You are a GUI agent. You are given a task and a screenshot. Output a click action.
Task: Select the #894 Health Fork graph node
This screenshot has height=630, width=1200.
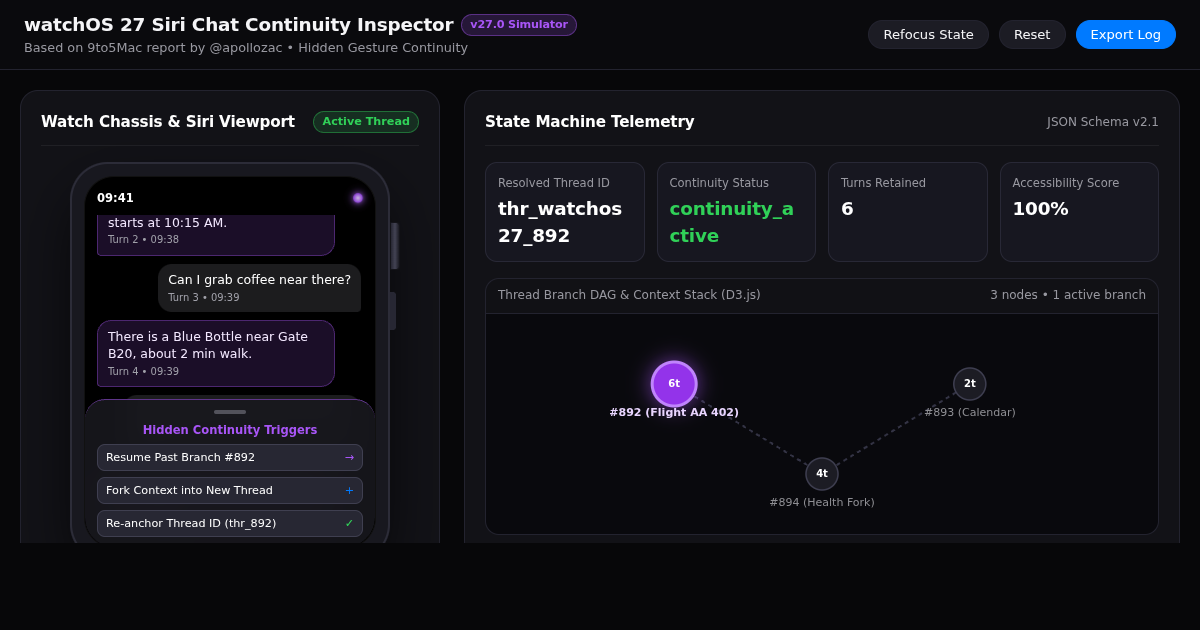click(822, 474)
